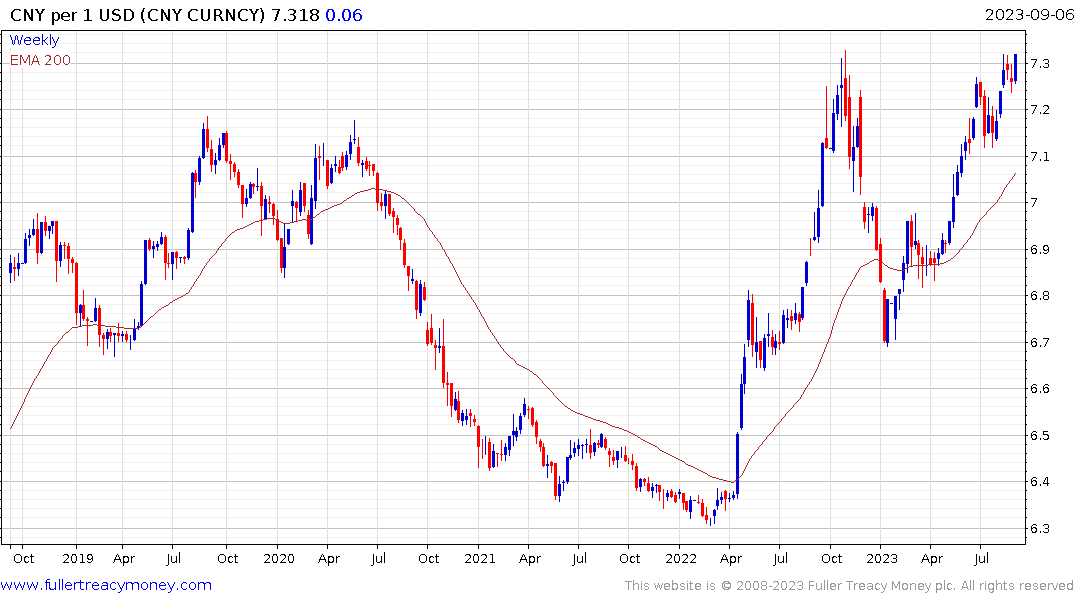The width and height of the screenshot is (1075, 600).
Task: Click the 'Weekly' label
Action: 34,40
